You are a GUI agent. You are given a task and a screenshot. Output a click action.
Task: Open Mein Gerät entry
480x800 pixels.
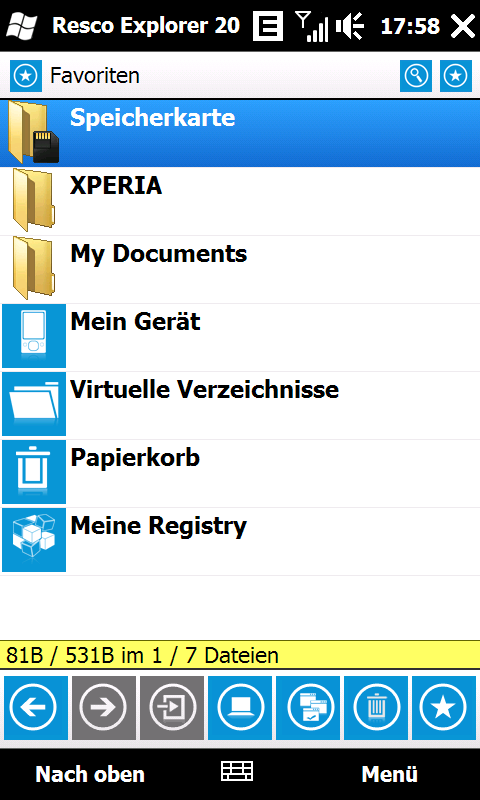pos(240,337)
